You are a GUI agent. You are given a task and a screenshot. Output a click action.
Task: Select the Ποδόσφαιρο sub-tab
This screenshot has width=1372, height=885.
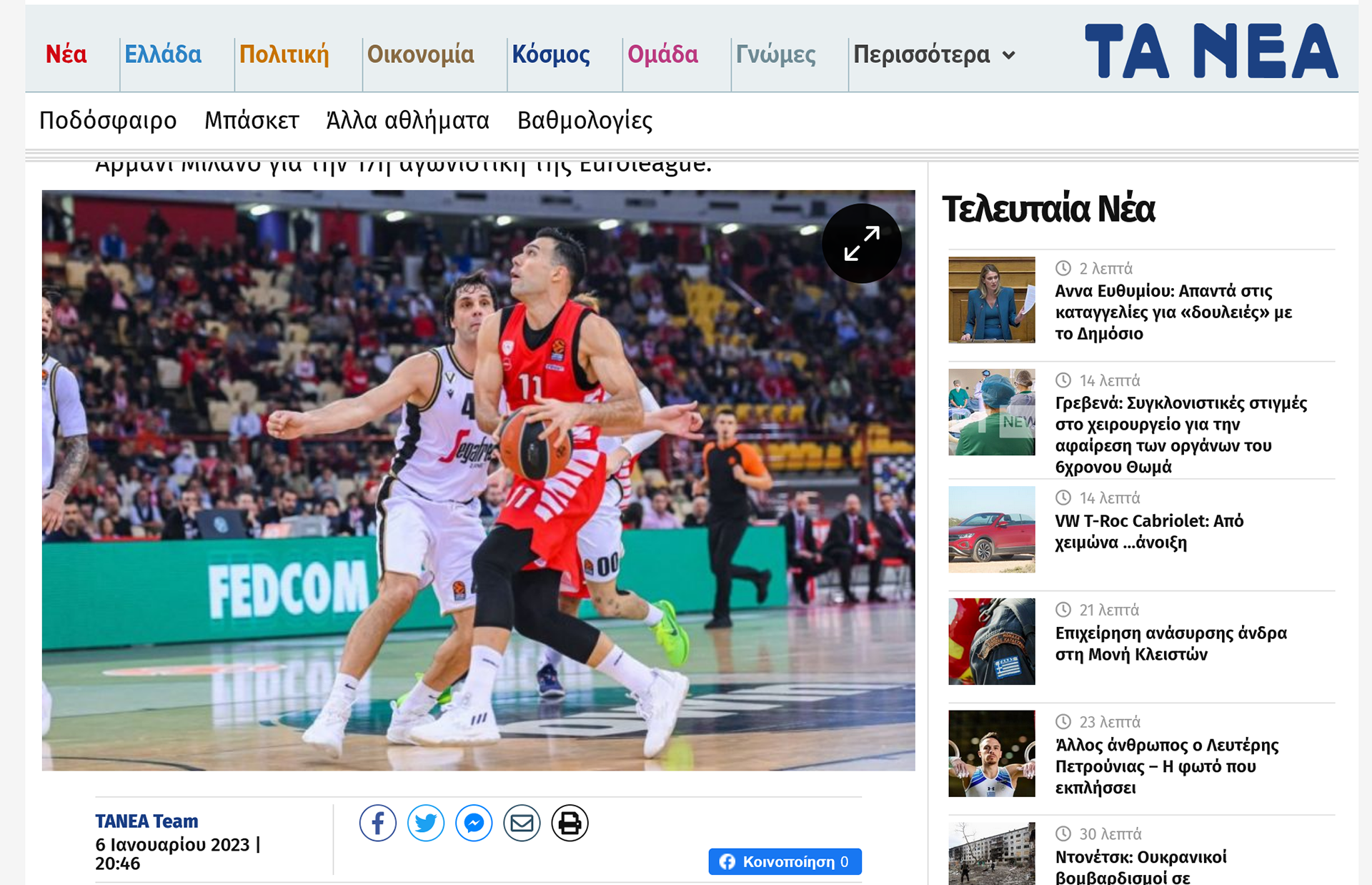click(108, 120)
